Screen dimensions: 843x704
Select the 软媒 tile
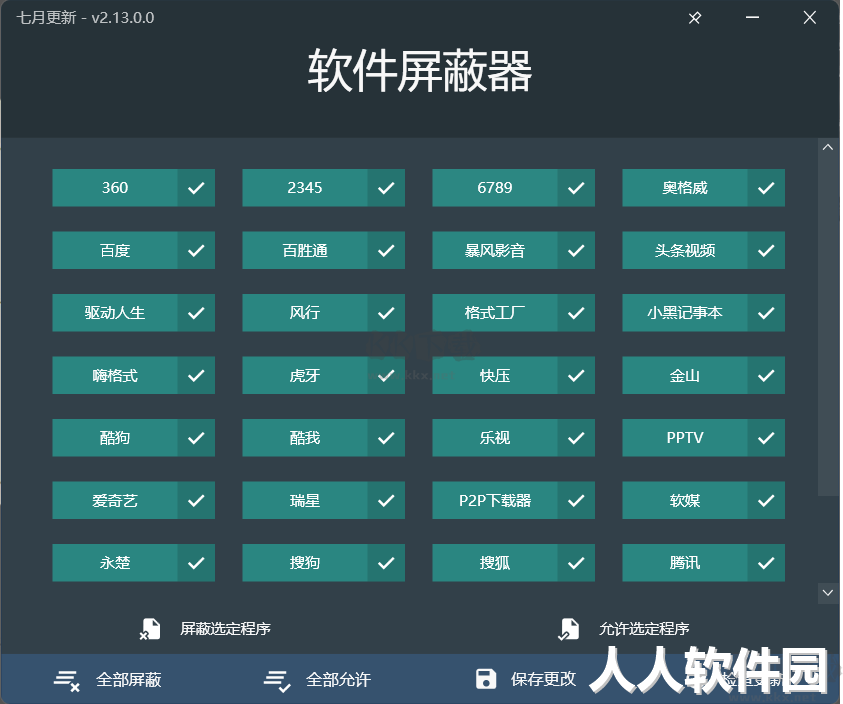(x=704, y=501)
